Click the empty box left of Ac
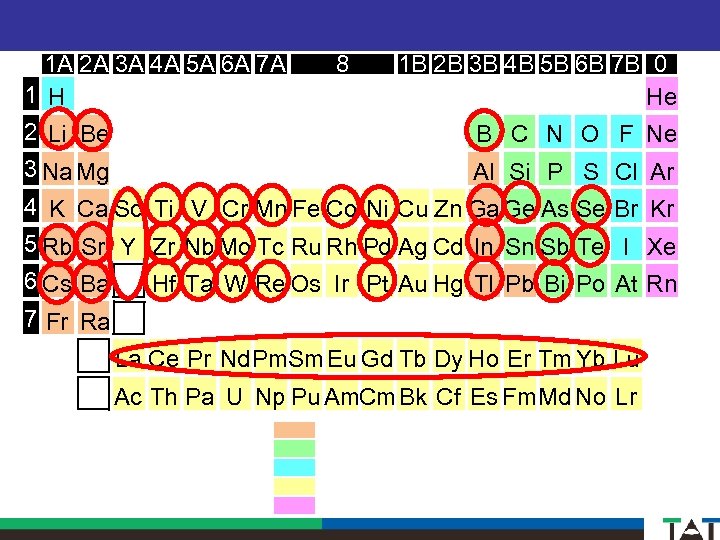Screen dimensions: 720x540 pyautogui.click(x=93, y=393)
